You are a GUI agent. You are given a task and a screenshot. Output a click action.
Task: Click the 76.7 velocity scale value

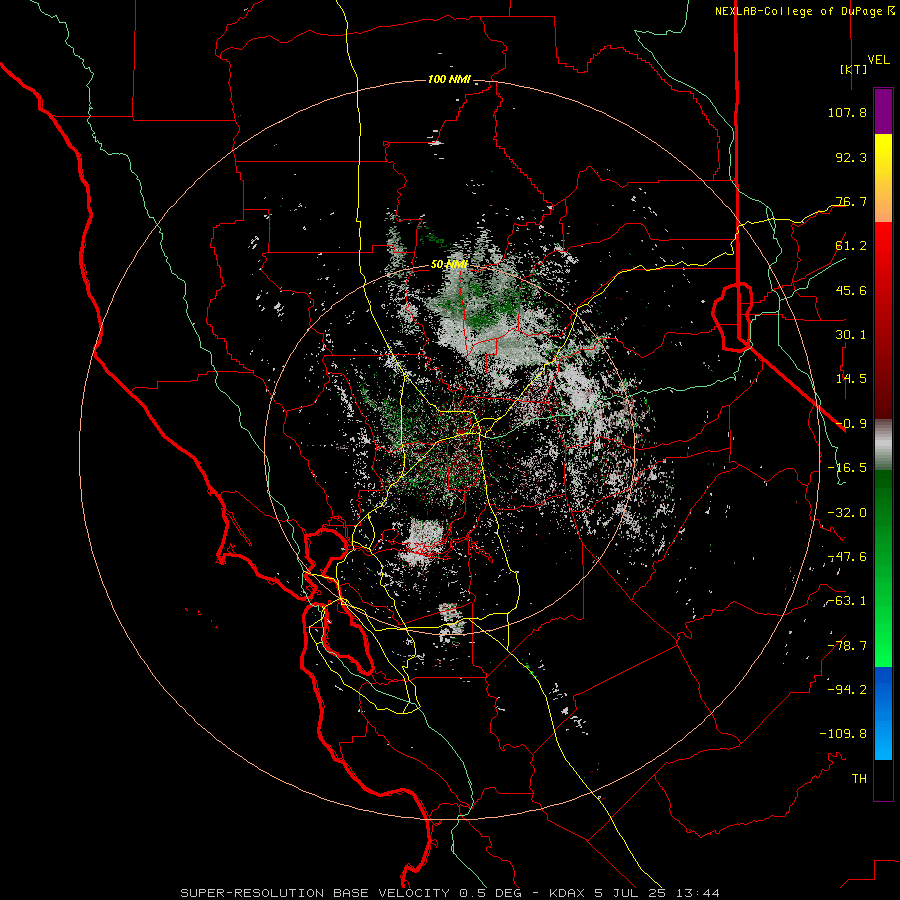[x=851, y=201]
